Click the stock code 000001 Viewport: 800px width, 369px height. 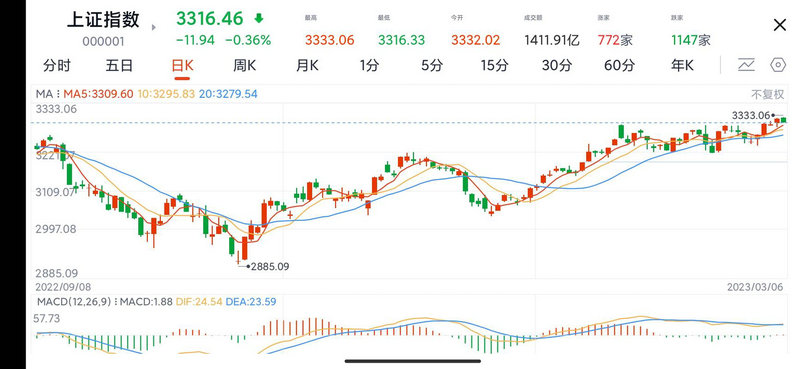(104, 41)
